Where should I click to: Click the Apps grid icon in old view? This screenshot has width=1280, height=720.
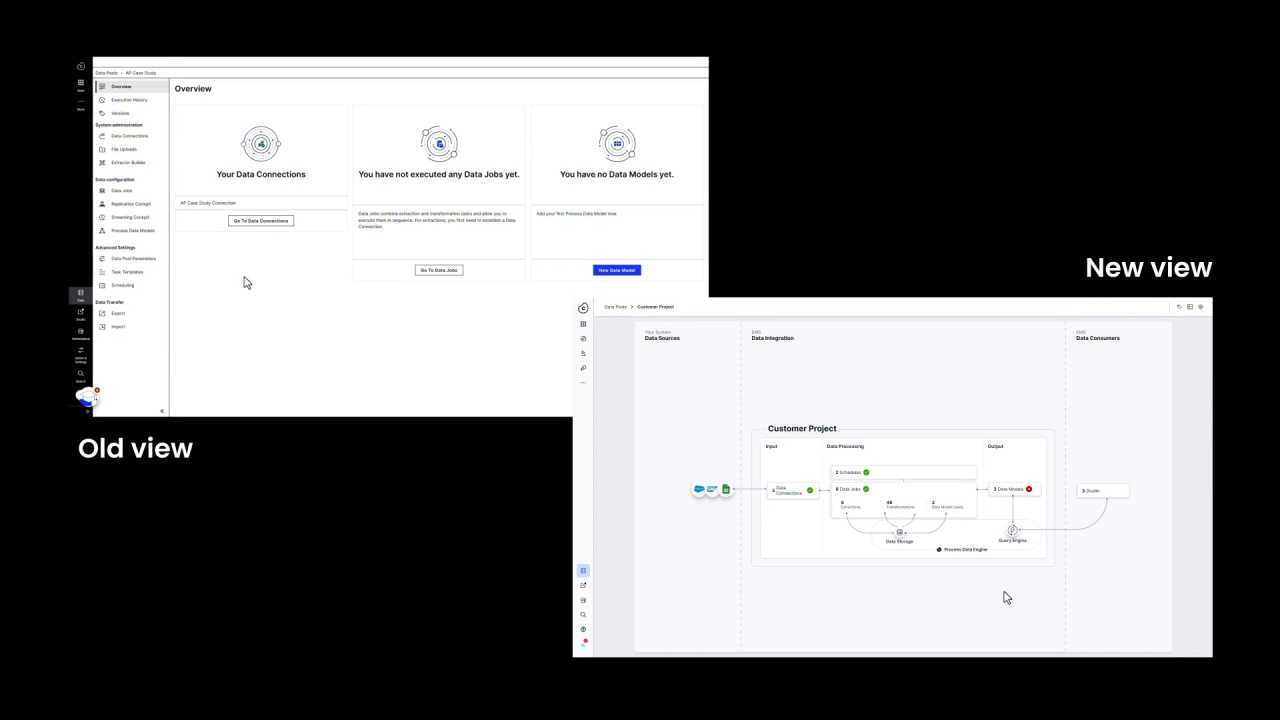pos(81,83)
